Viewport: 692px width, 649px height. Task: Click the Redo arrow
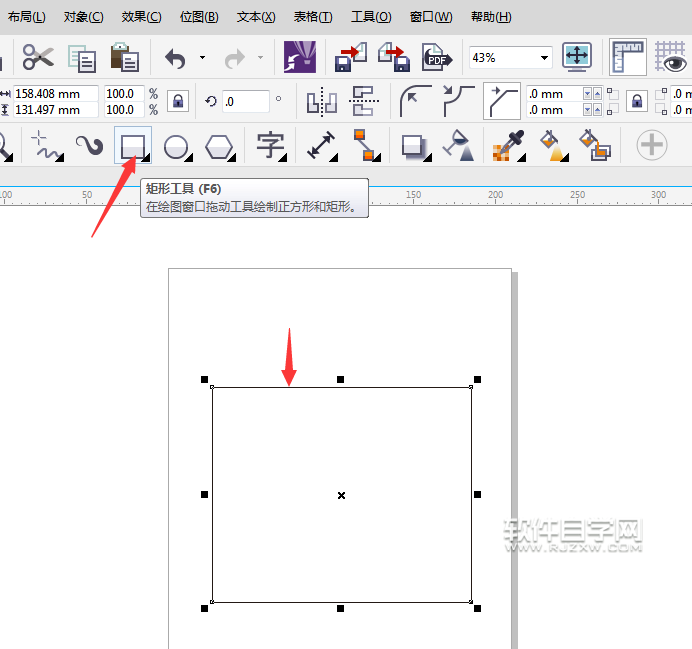(x=235, y=58)
